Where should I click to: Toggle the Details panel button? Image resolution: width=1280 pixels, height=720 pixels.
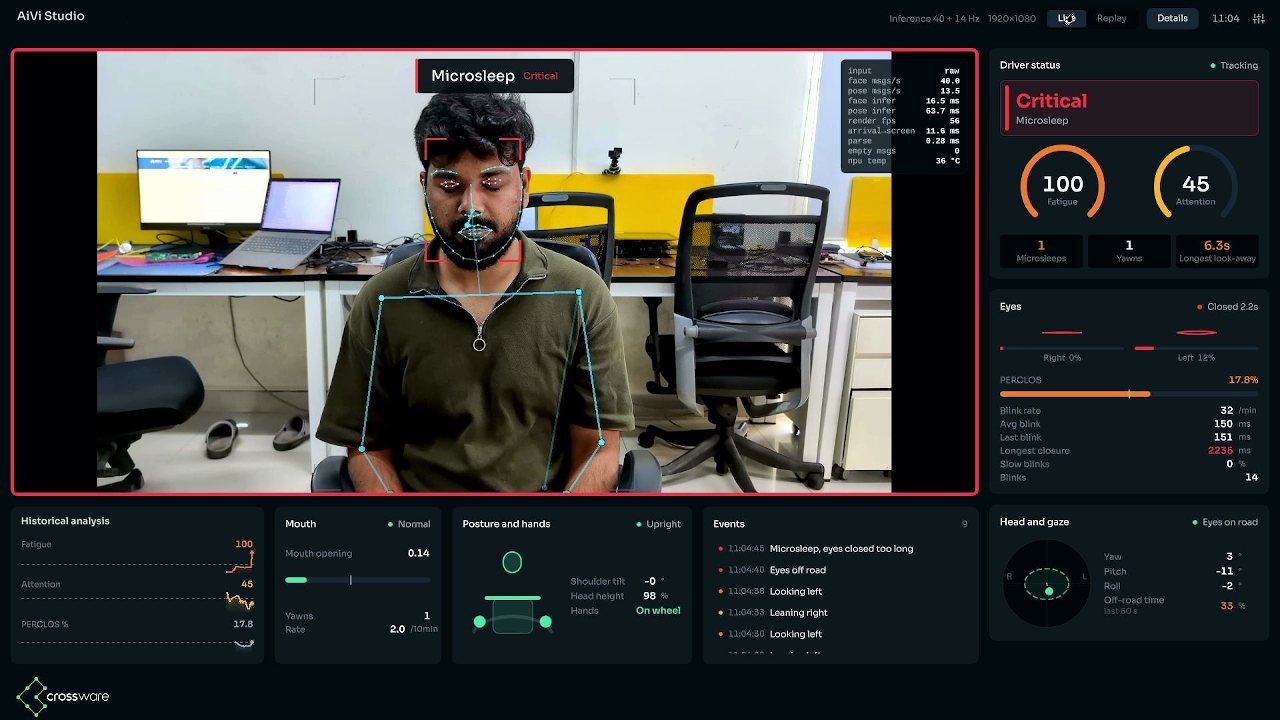[1172, 18]
